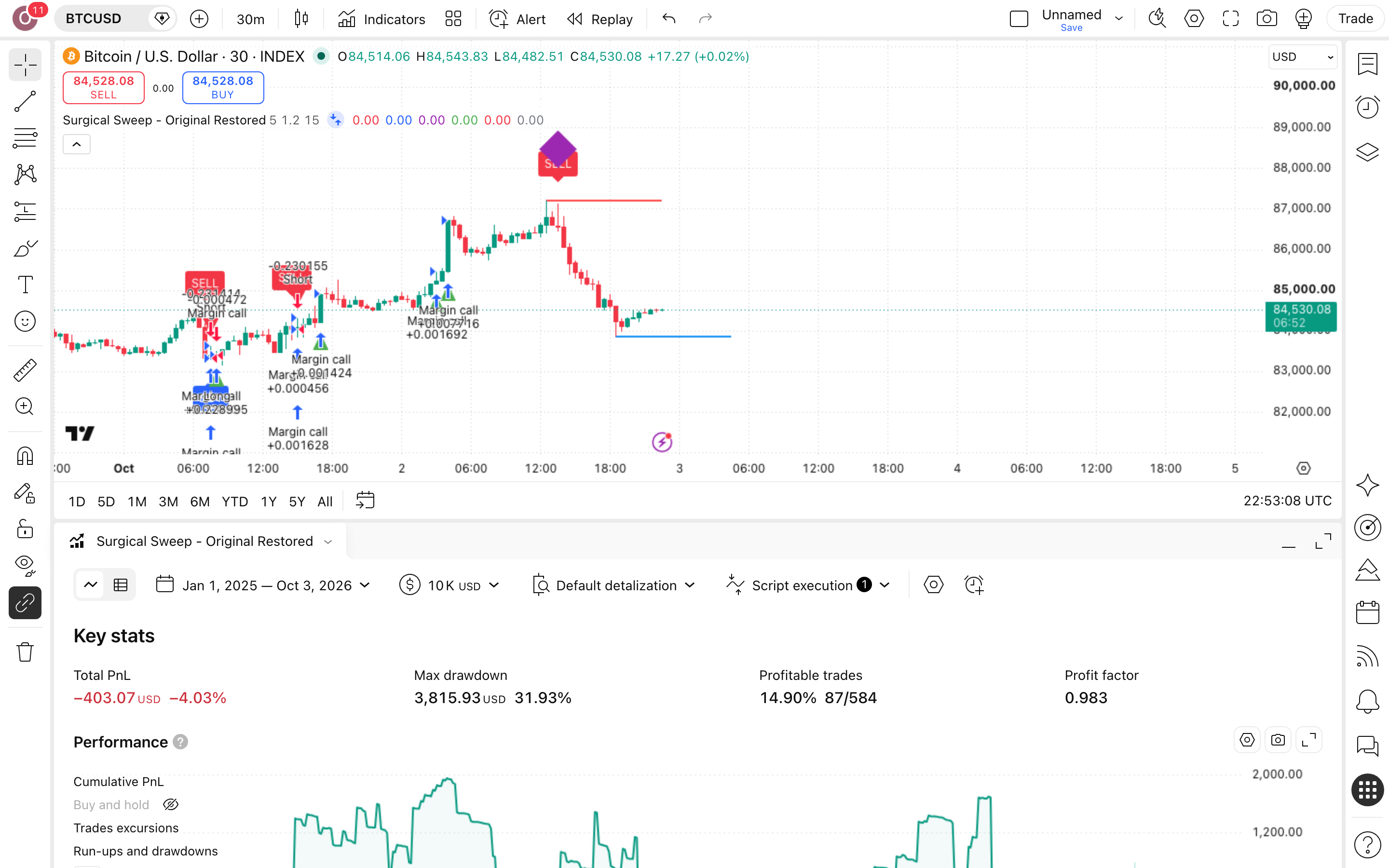
Task: Select the text annotation tool
Action: [25, 285]
